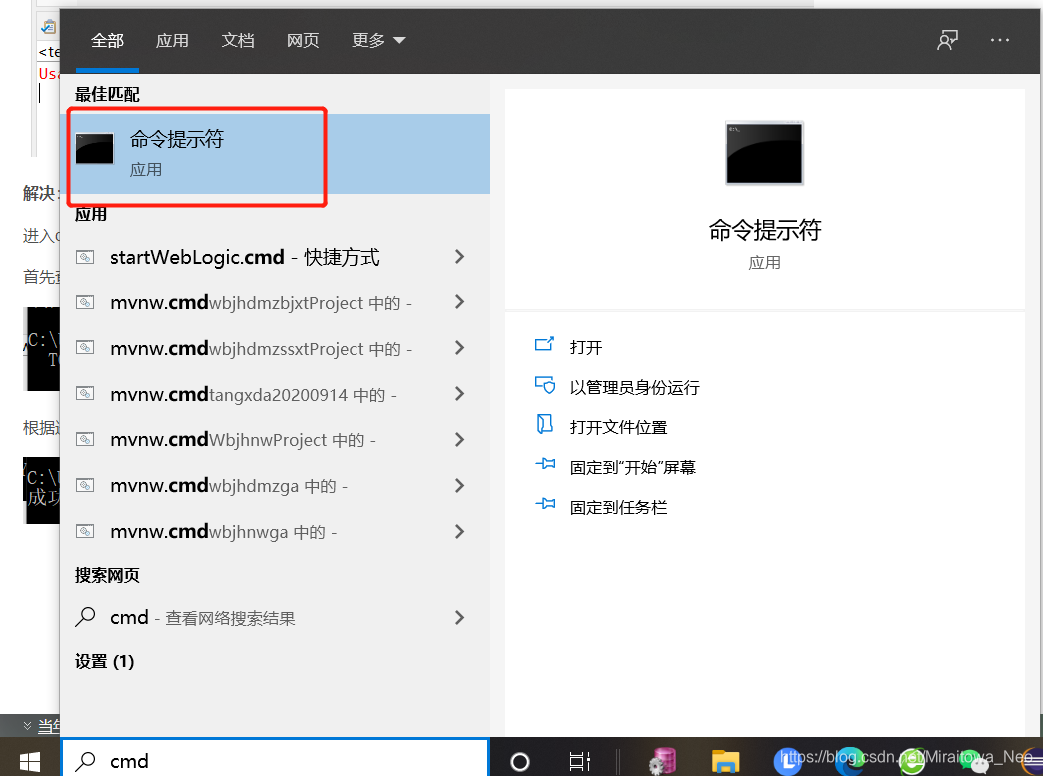This screenshot has height=776, width=1043.
Task: Open the 更多 dropdown in the search bar
Action: coord(377,40)
